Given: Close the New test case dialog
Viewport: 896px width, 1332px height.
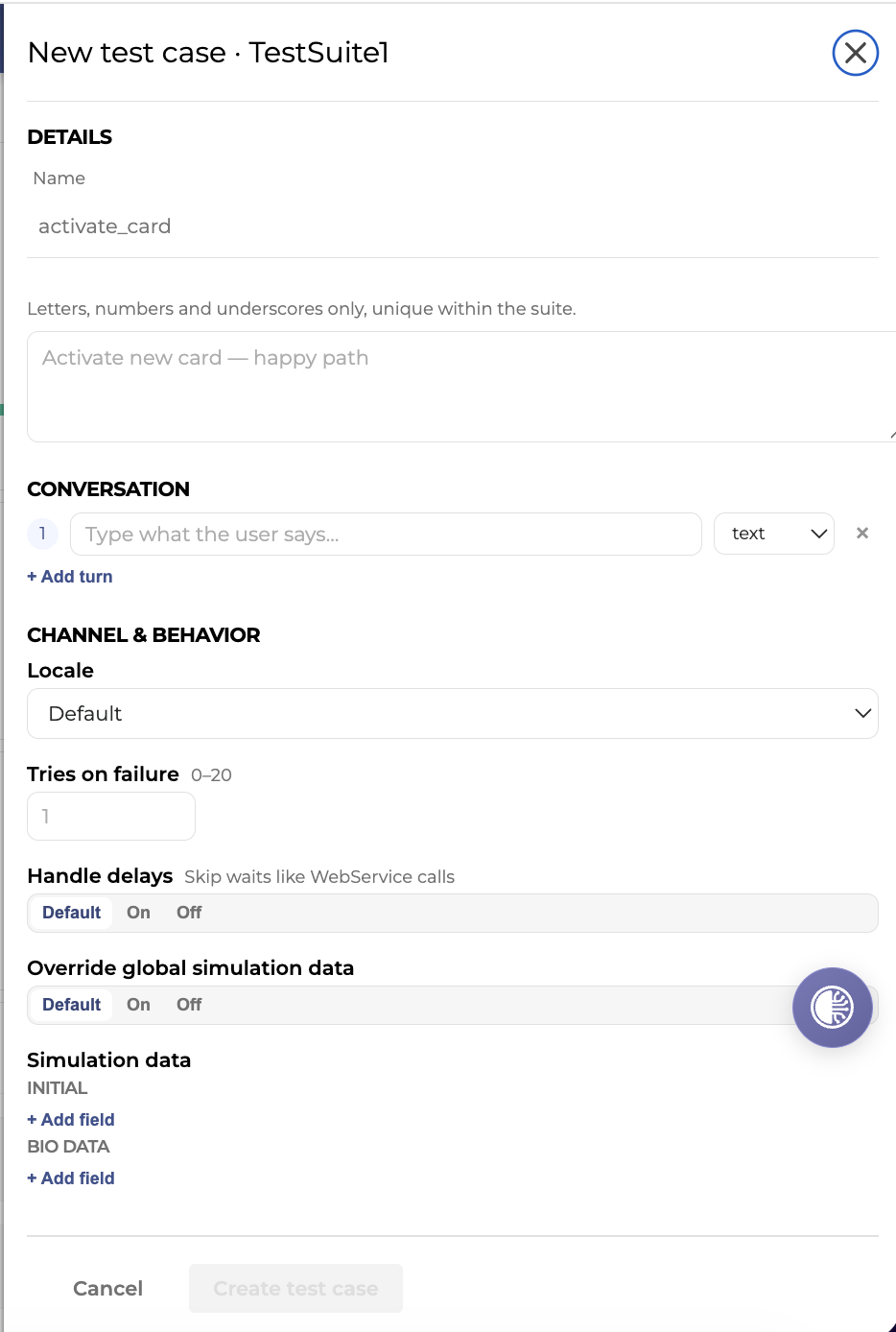Looking at the screenshot, I should click(x=855, y=53).
